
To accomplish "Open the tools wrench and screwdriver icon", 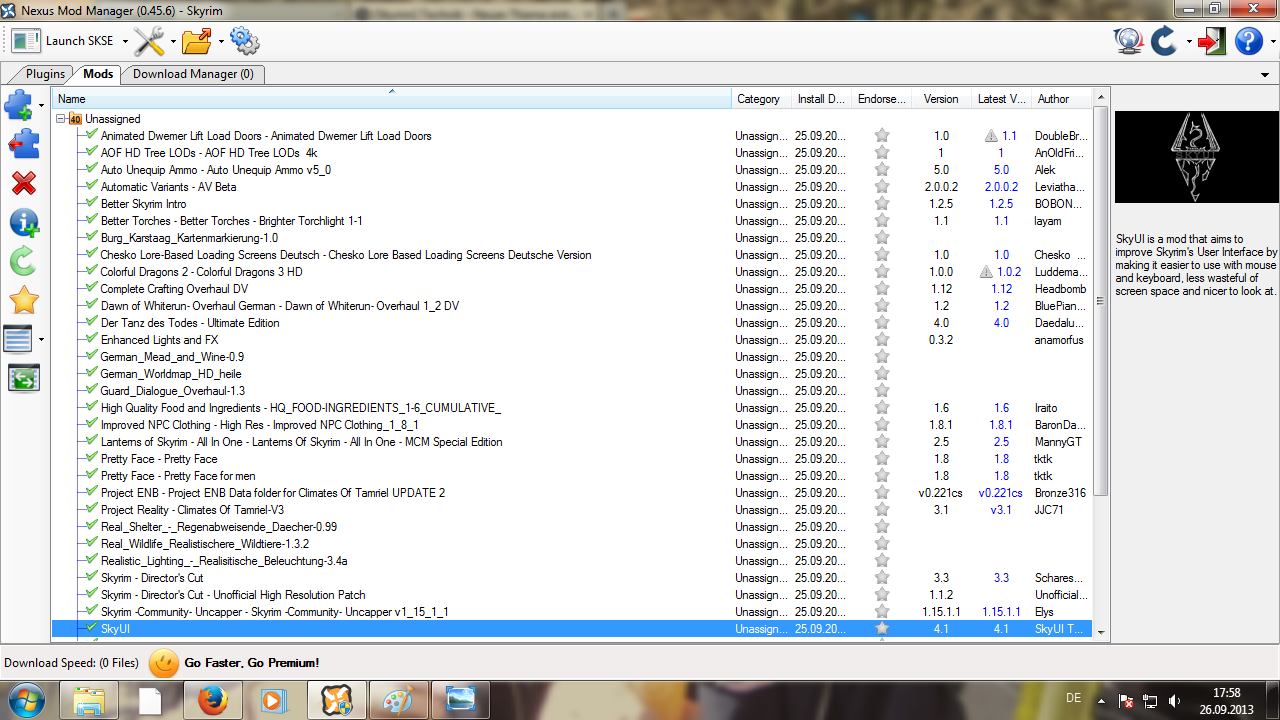I will coord(149,41).
